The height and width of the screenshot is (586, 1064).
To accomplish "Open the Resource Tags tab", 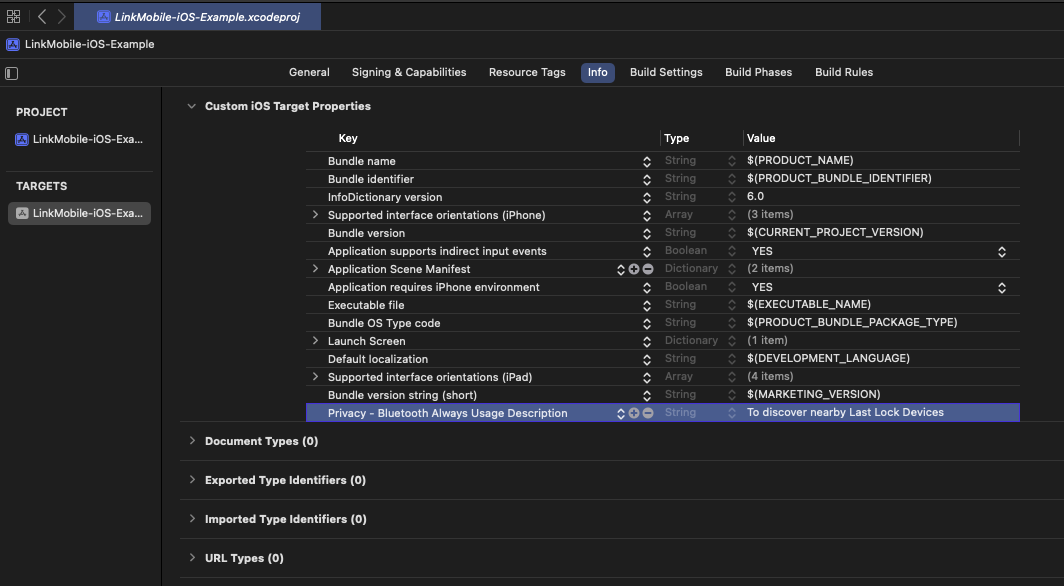I will click(527, 73).
